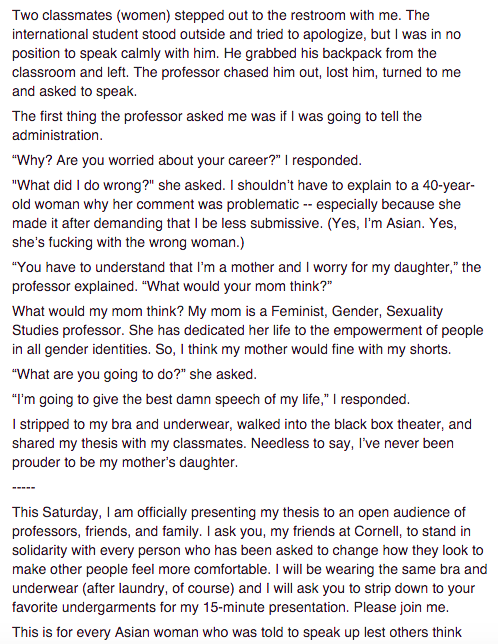Click the dashed separator line

pyautogui.click(x=23, y=488)
